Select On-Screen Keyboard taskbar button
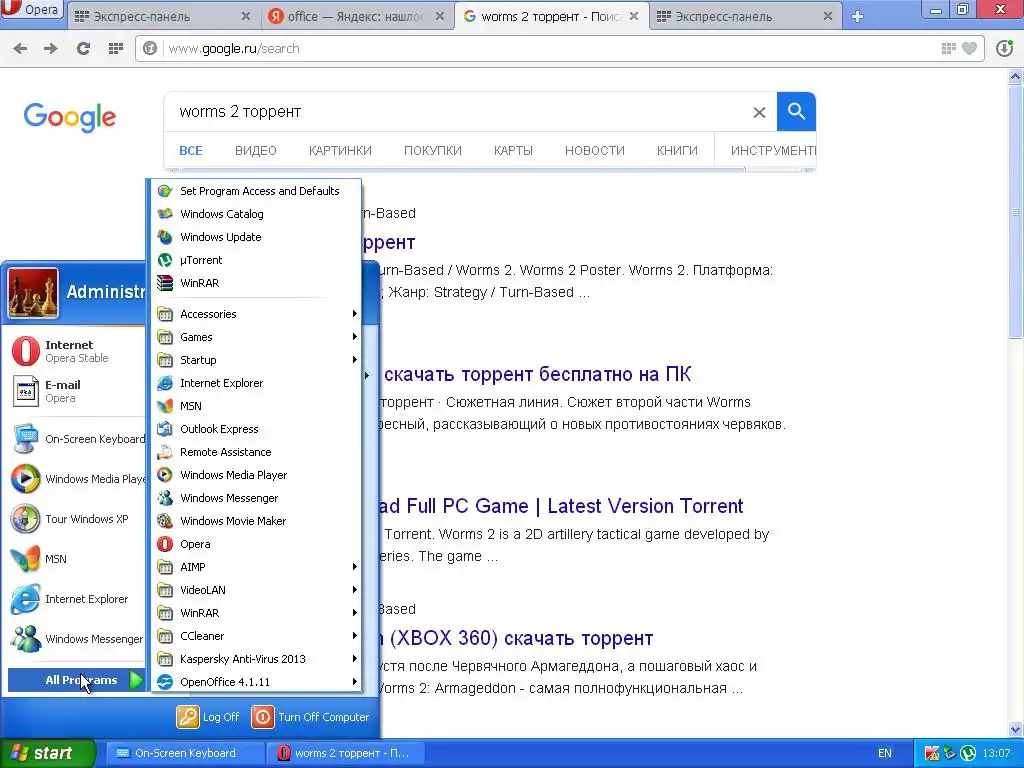This screenshot has height=768, width=1024. (x=185, y=753)
